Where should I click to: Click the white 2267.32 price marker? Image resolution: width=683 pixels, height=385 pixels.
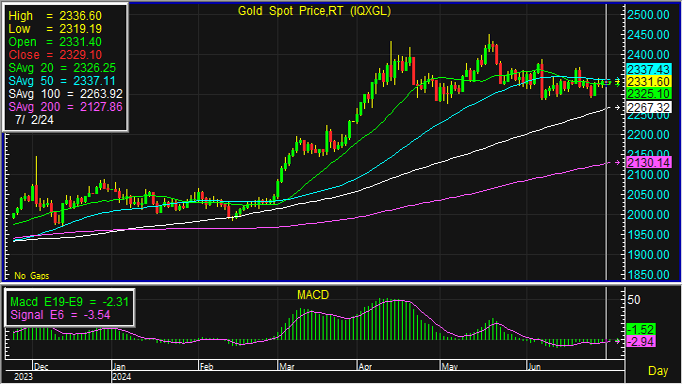(x=649, y=108)
